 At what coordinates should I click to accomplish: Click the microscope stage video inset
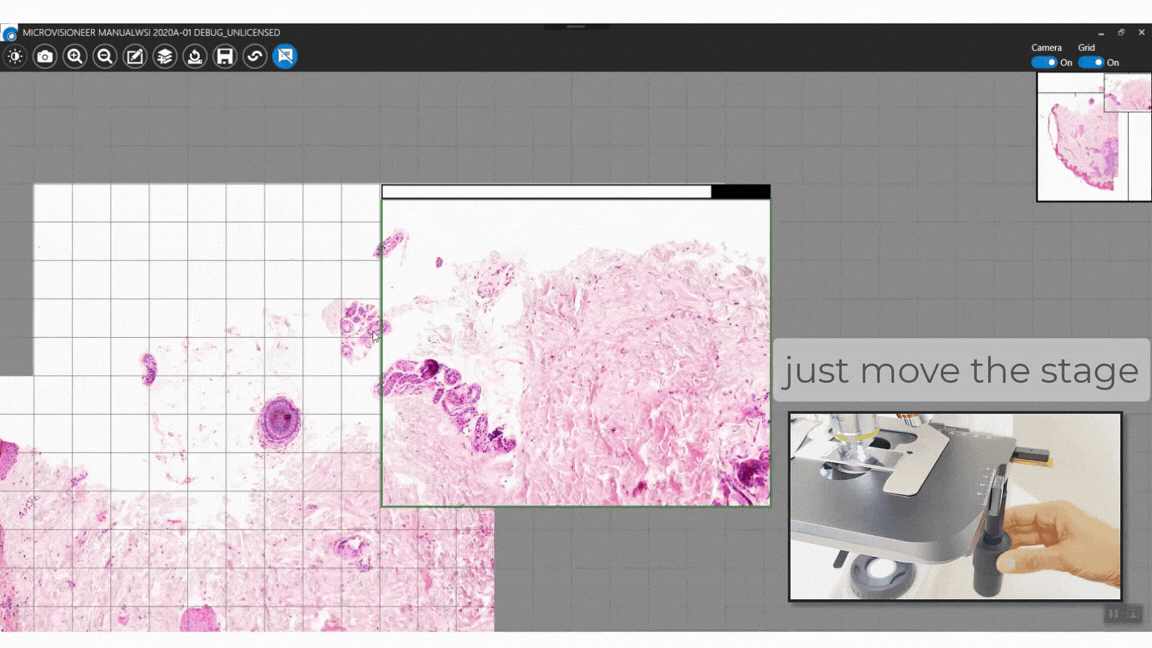pos(955,506)
